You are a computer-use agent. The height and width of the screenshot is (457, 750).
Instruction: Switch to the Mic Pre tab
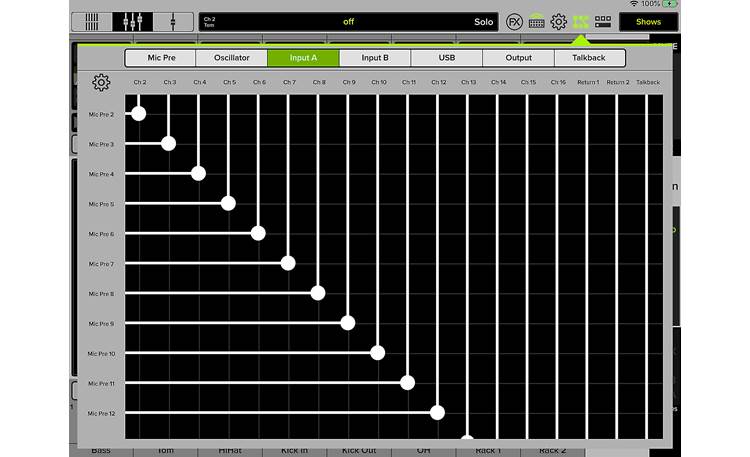click(161, 58)
